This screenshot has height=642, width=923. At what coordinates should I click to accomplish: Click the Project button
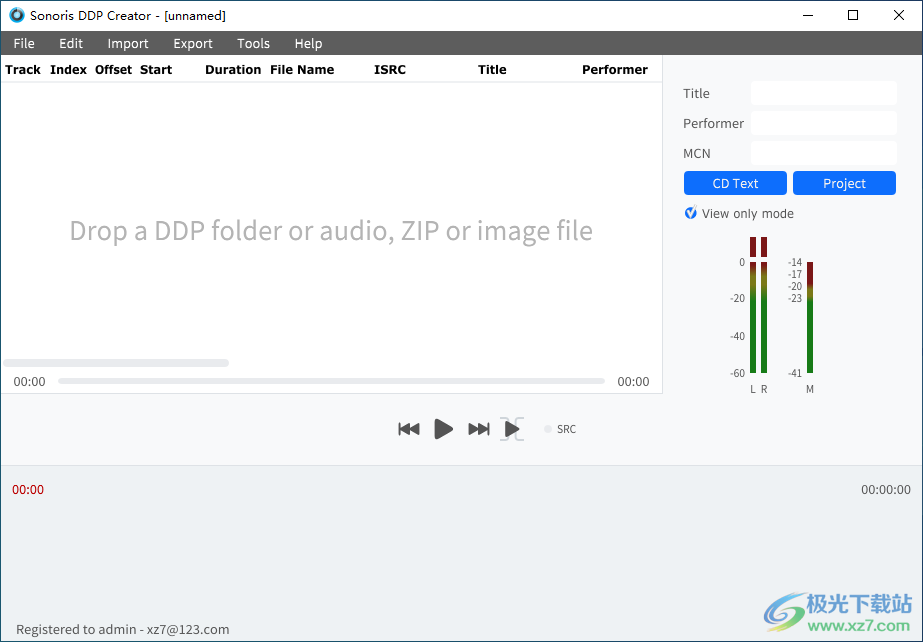point(844,183)
